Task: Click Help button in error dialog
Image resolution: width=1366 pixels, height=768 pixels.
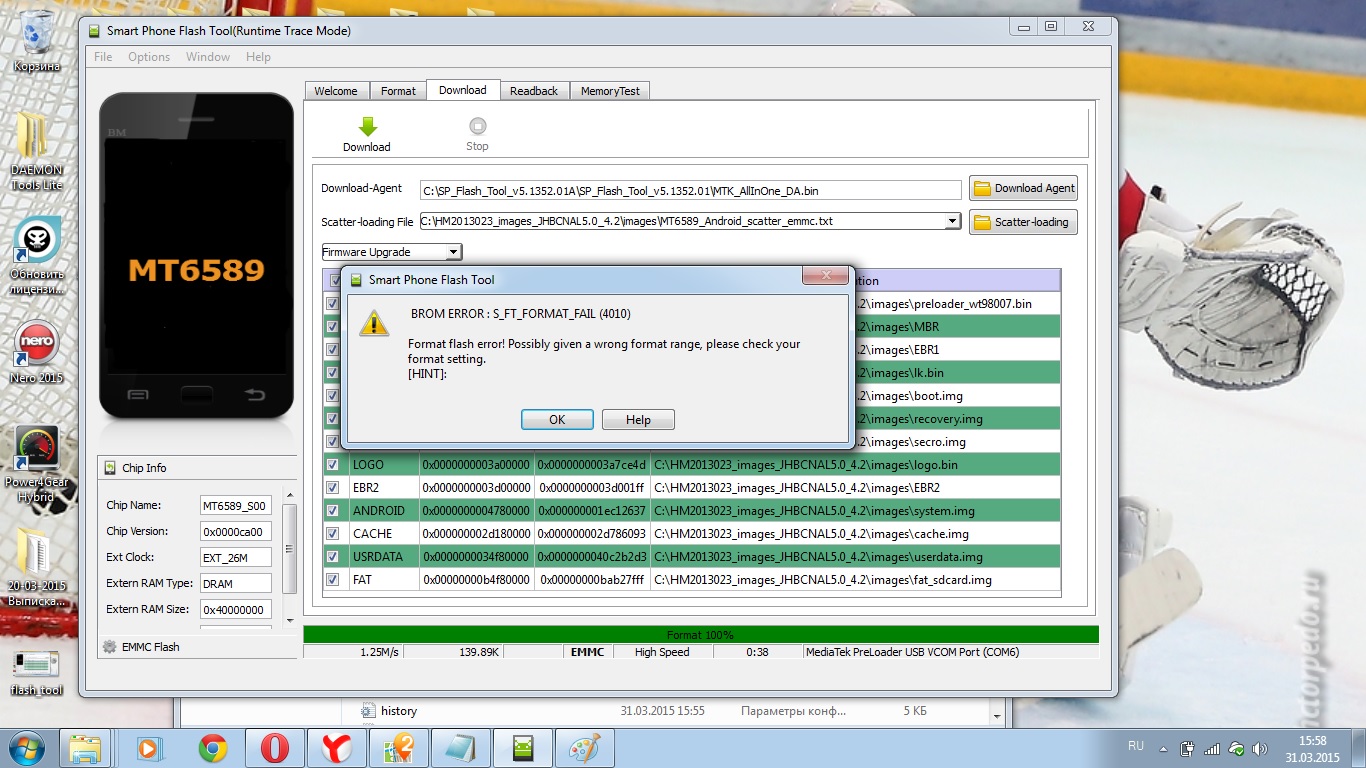Action: click(638, 420)
